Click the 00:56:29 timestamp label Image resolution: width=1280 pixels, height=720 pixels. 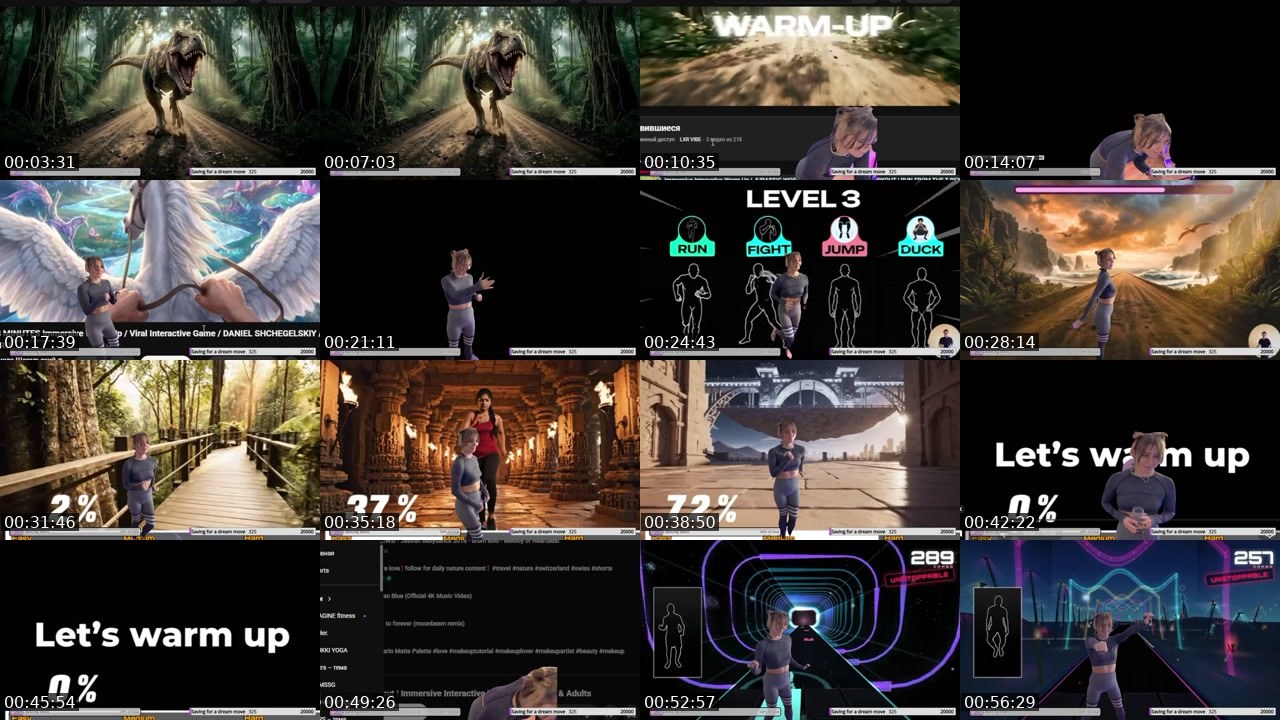999,702
